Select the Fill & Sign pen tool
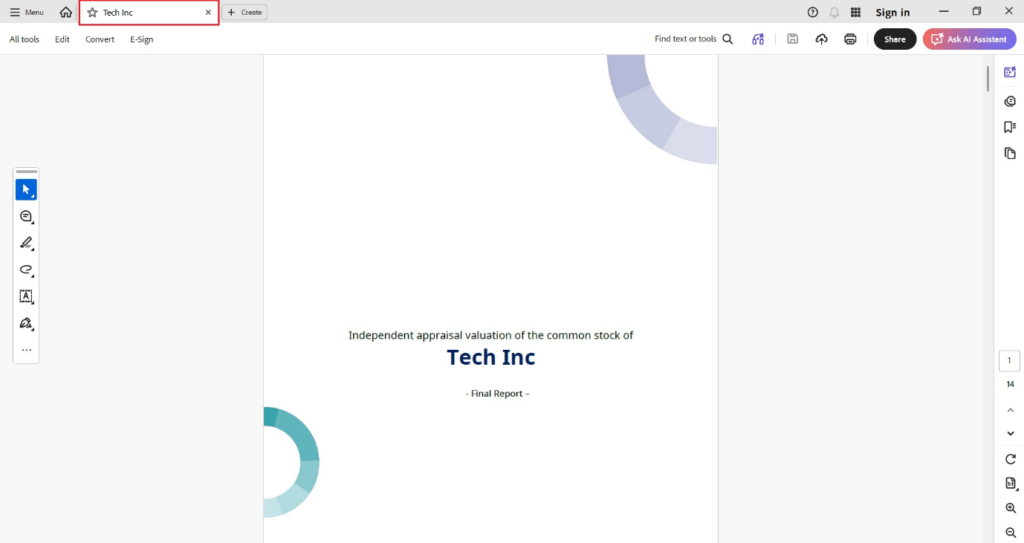 [26, 323]
